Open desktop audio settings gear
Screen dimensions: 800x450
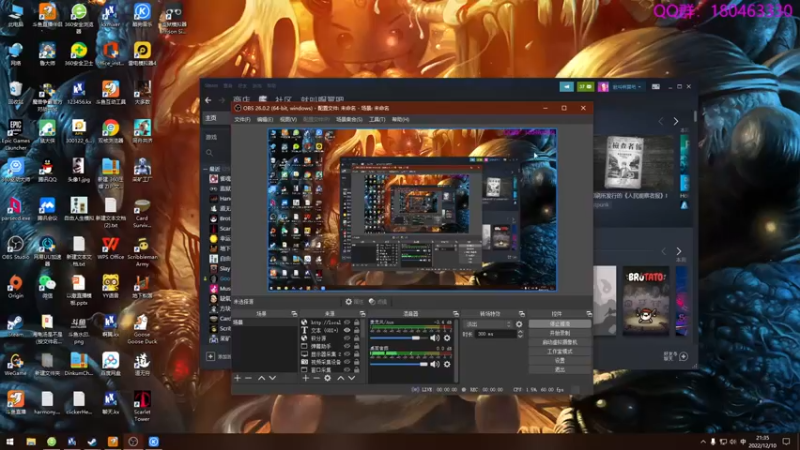point(447,364)
